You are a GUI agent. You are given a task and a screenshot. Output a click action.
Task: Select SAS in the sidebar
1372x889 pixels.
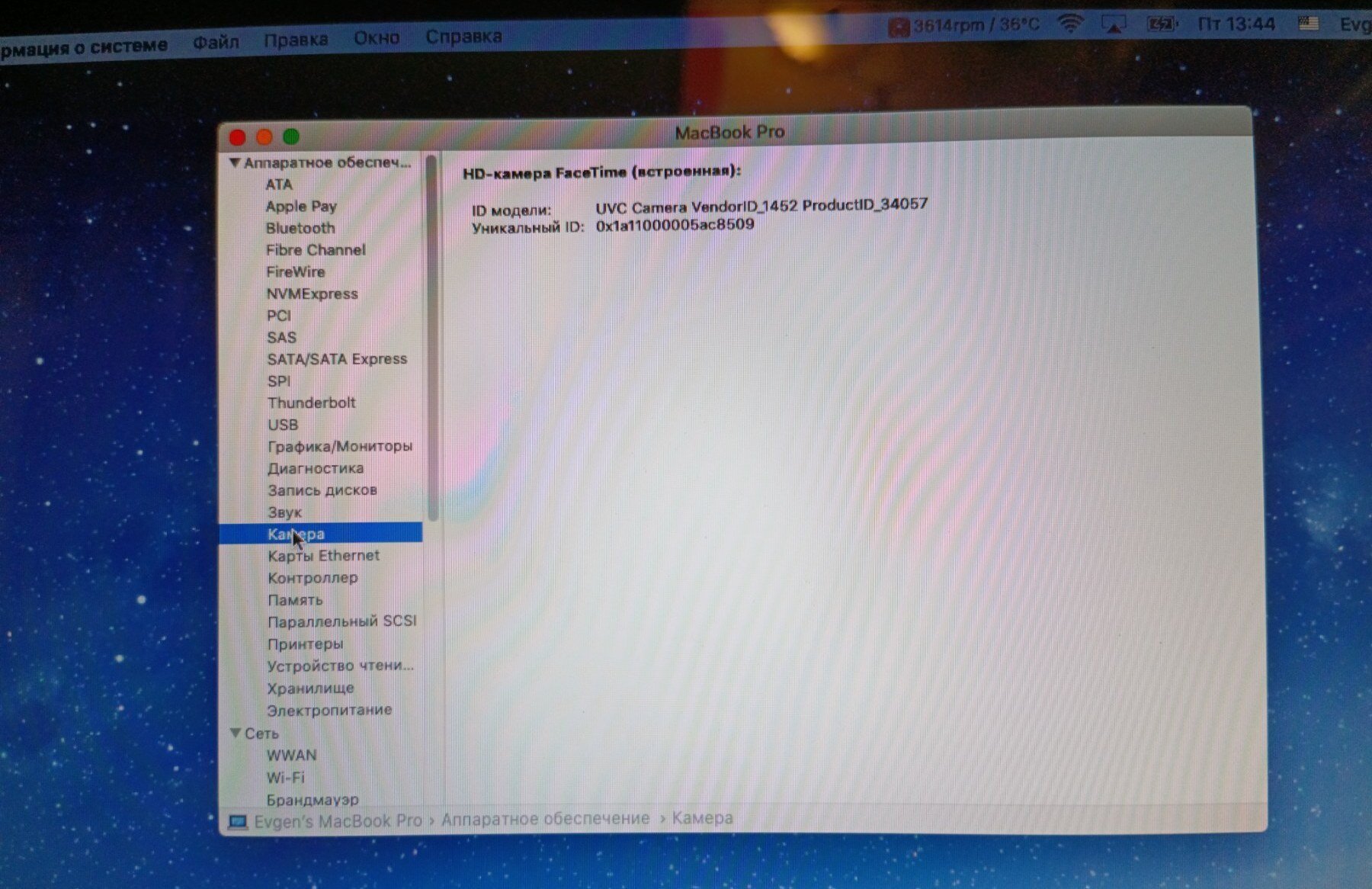(281, 337)
